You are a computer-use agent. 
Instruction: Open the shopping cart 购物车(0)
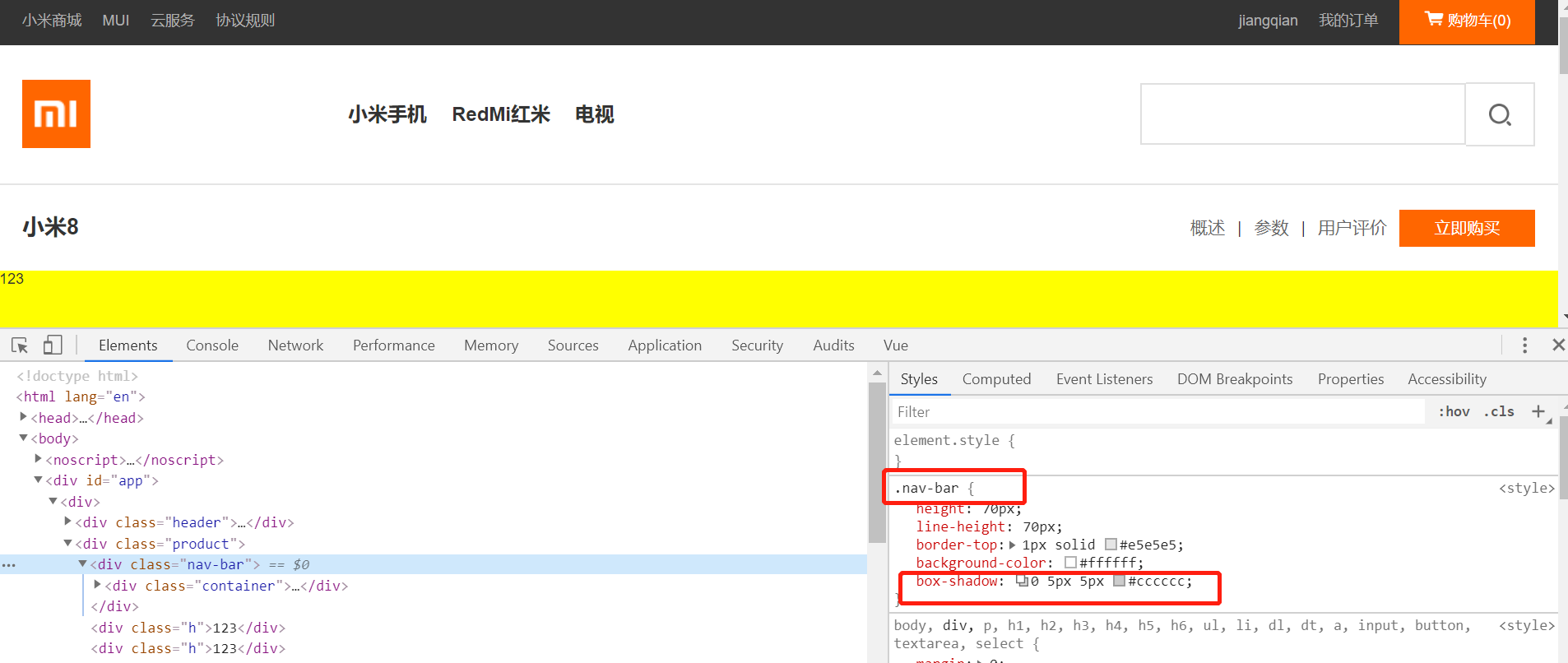[1467, 21]
